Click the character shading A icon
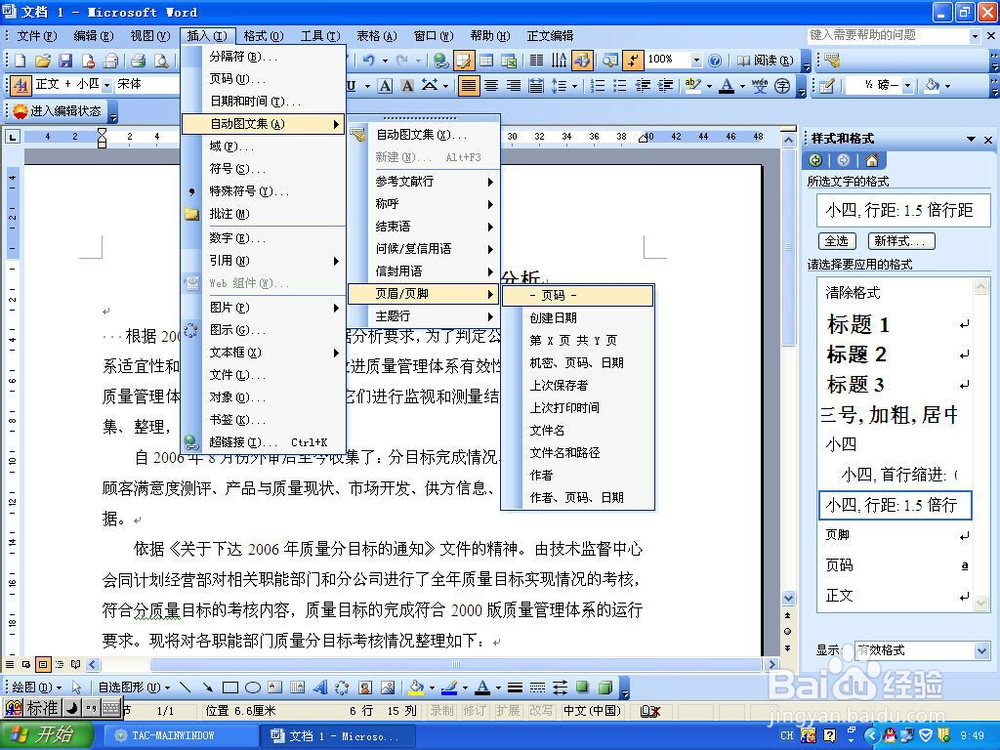 tap(407, 85)
